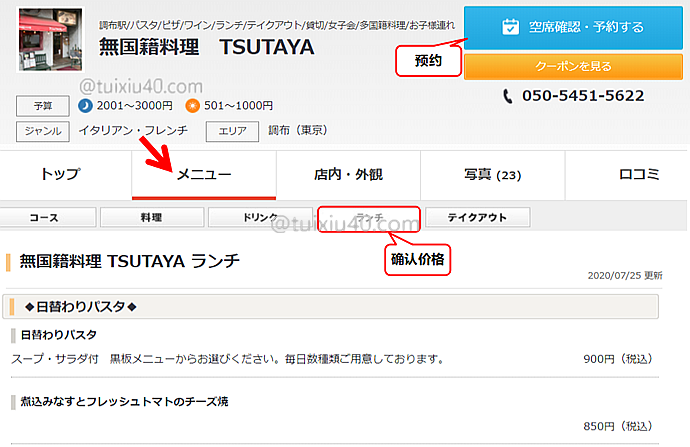Click heading 無国籍料理 TSUTAYA ランチ
Screen dimensions: 690x447
click(129, 261)
